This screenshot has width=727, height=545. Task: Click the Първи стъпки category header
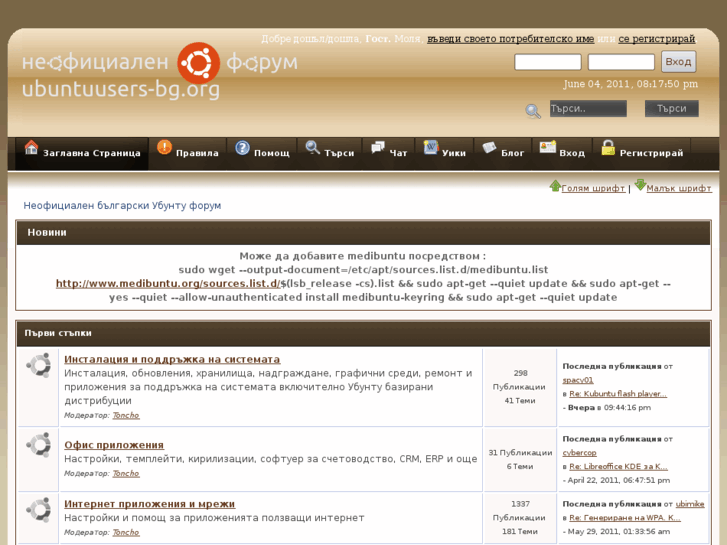[364, 333]
